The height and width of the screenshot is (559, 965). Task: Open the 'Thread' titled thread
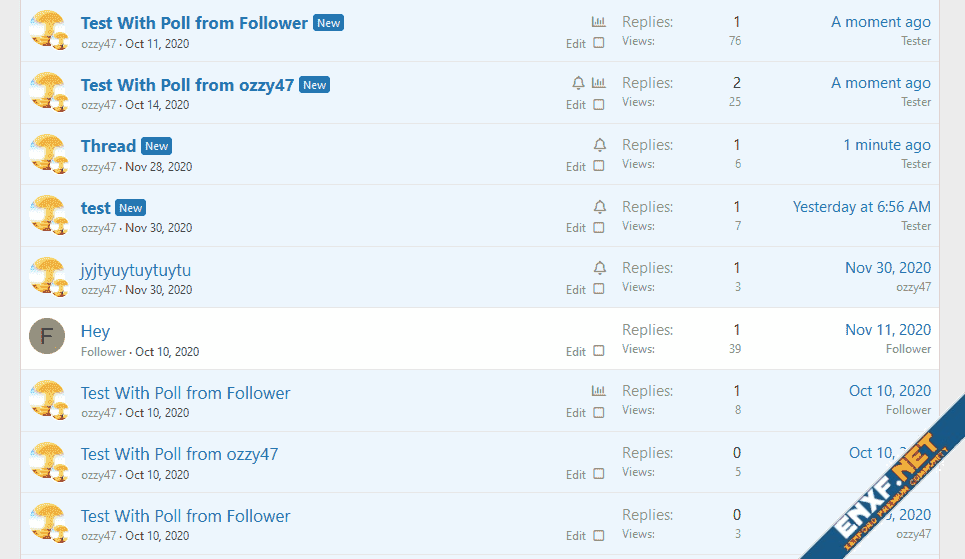[x=108, y=146]
